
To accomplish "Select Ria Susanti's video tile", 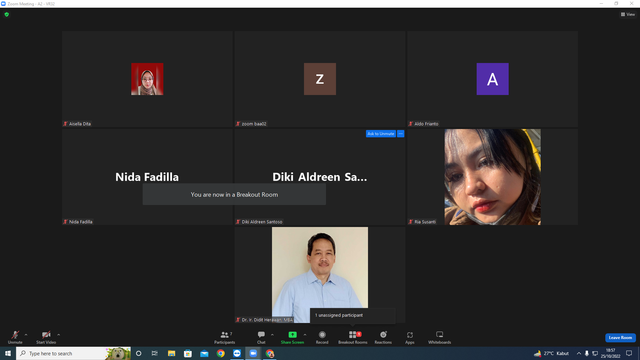I will coord(493,177).
